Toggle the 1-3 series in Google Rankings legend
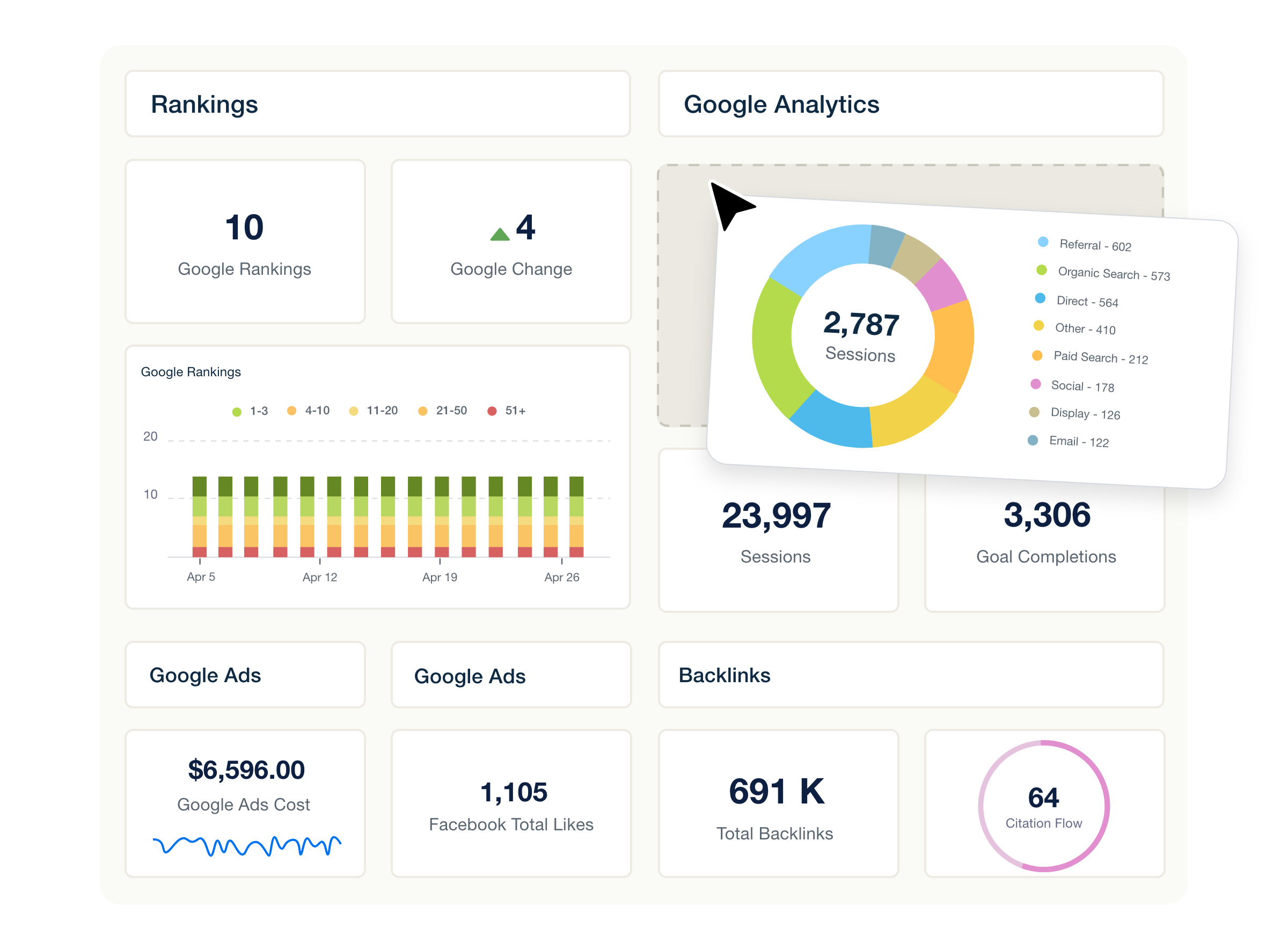 237,411
